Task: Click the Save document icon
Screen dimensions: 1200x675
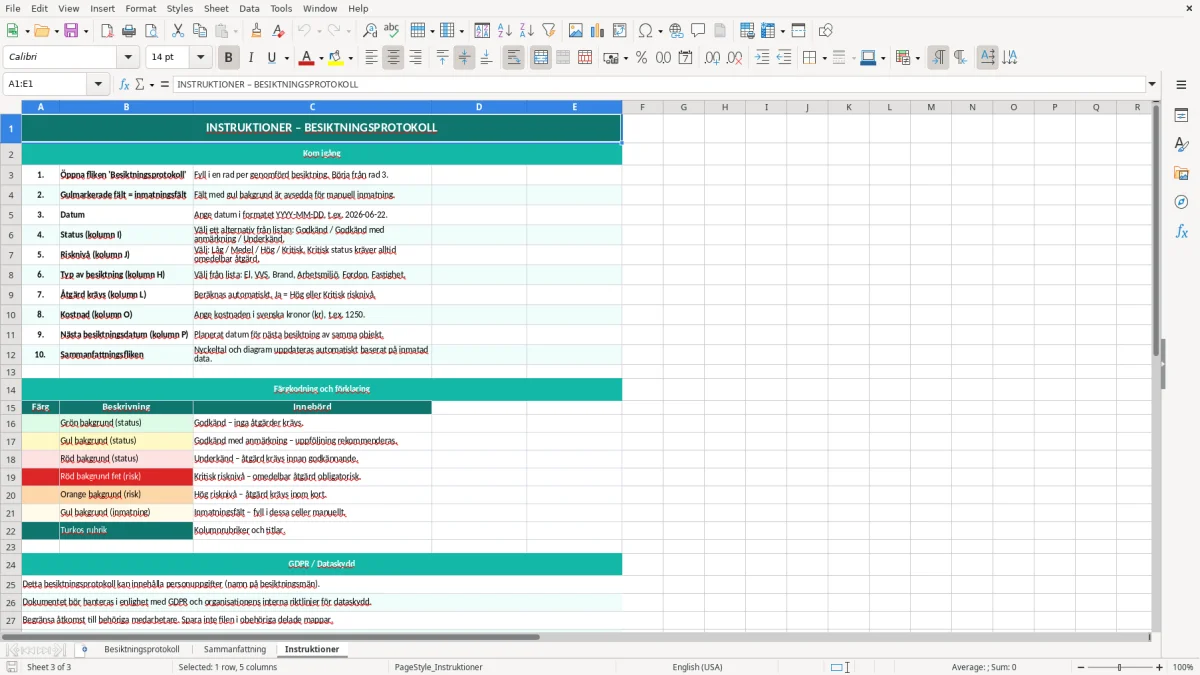Action: [x=71, y=31]
